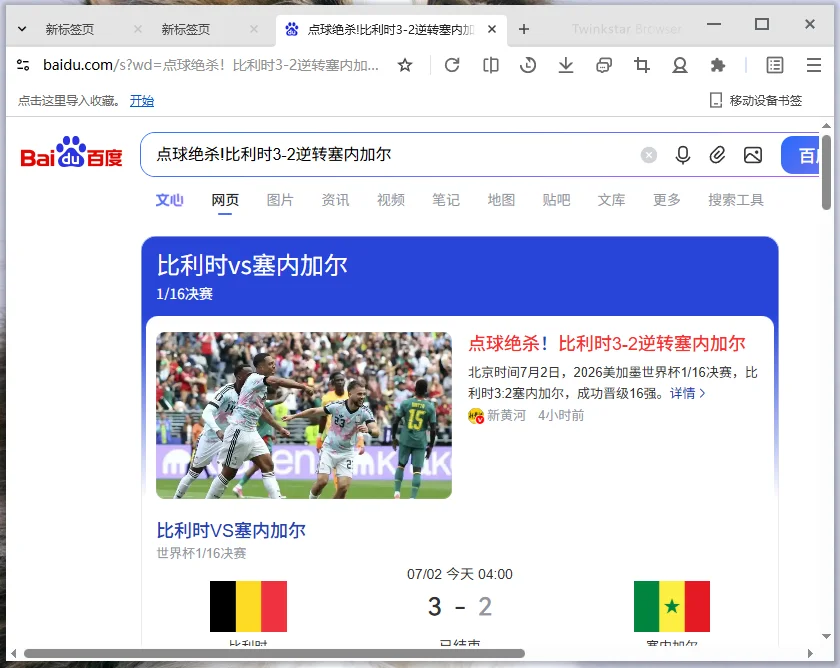
Task: Switch to the 图片 search tab
Action: click(x=280, y=200)
